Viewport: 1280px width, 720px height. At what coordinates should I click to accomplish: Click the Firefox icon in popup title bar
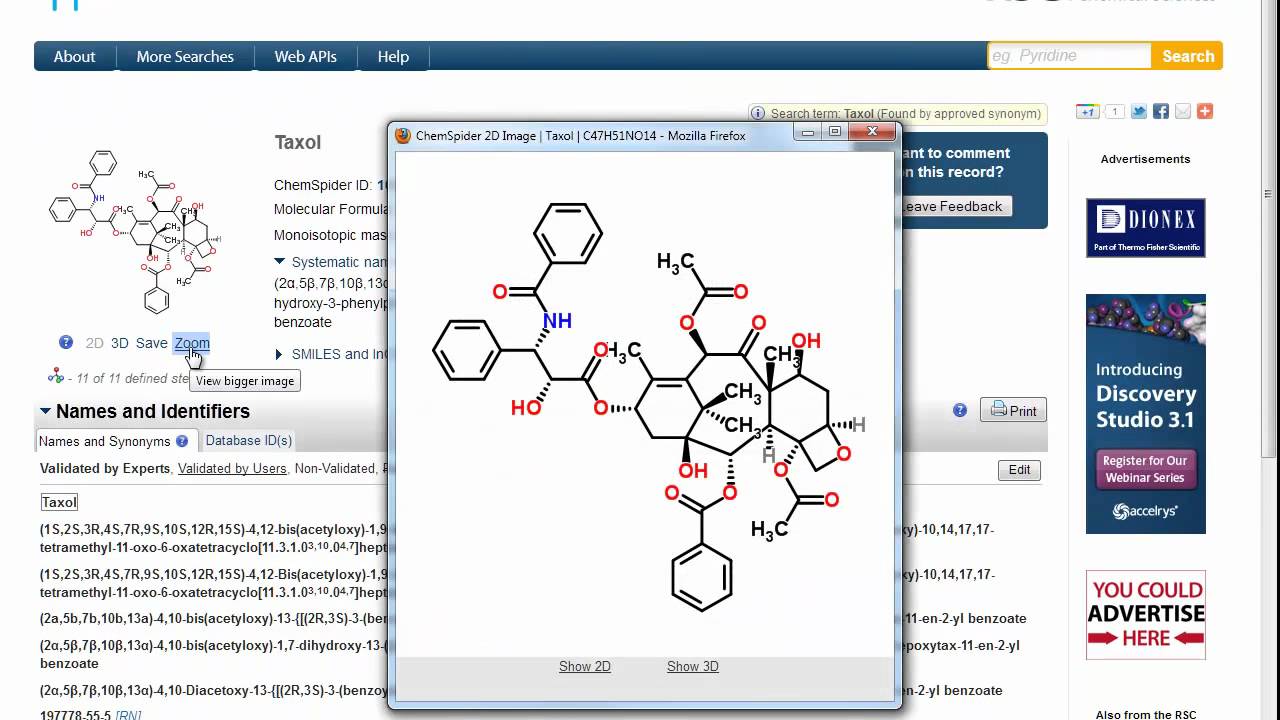pyautogui.click(x=403, y=135)
